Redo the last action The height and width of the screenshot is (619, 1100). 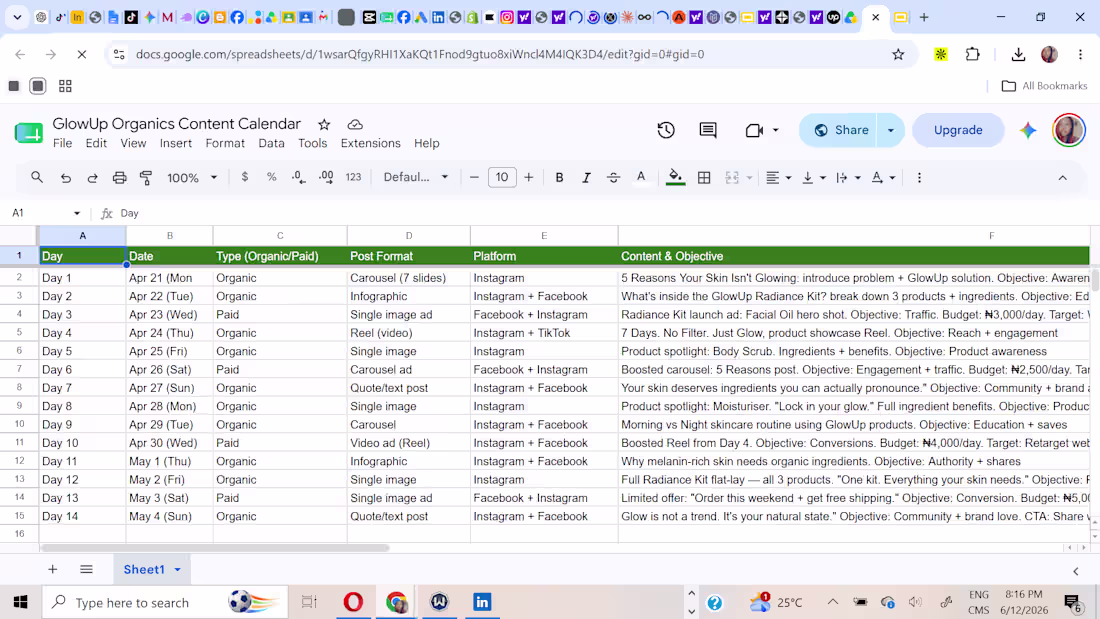[92, 178]
